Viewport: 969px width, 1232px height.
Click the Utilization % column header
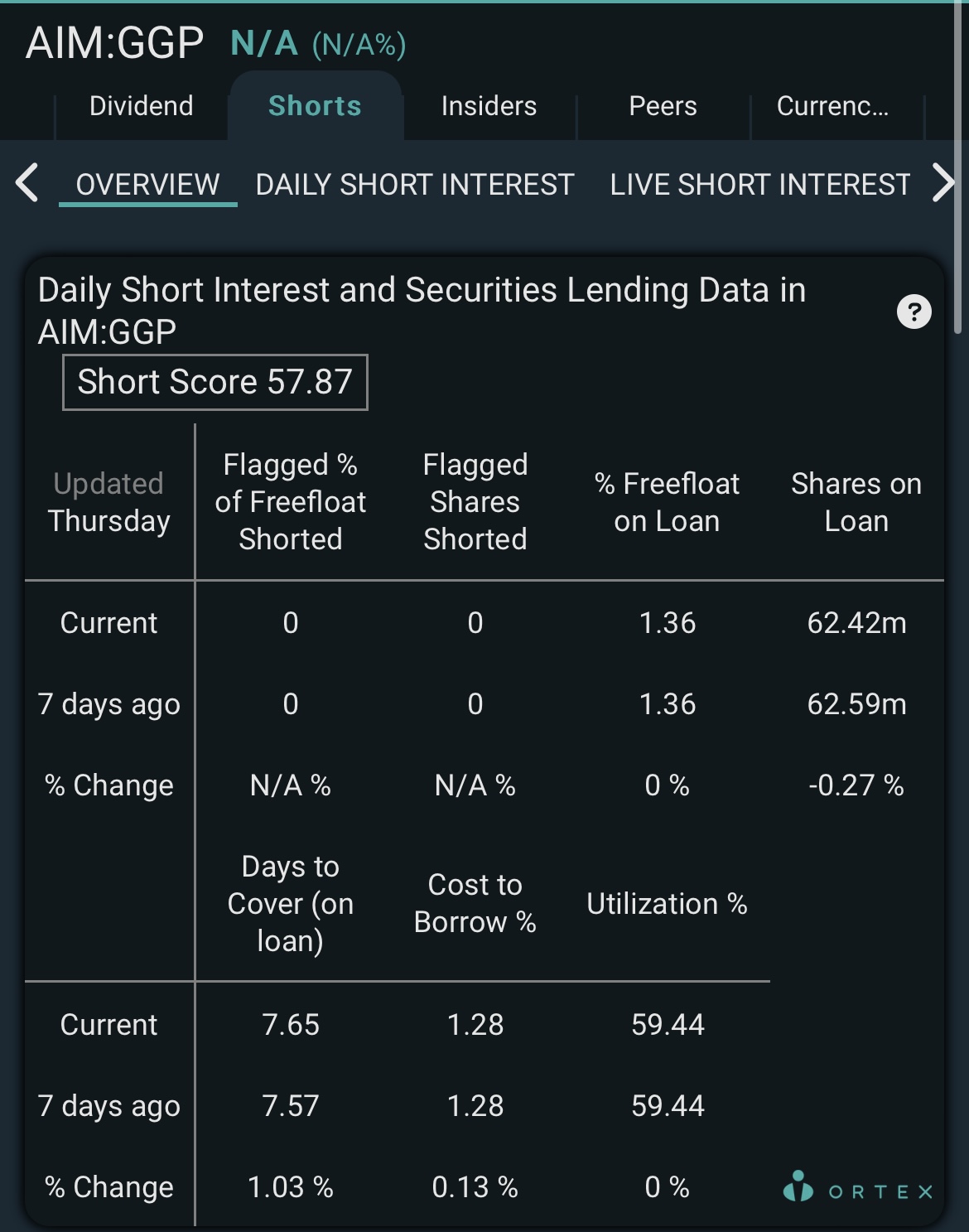[x=667, y=904]
